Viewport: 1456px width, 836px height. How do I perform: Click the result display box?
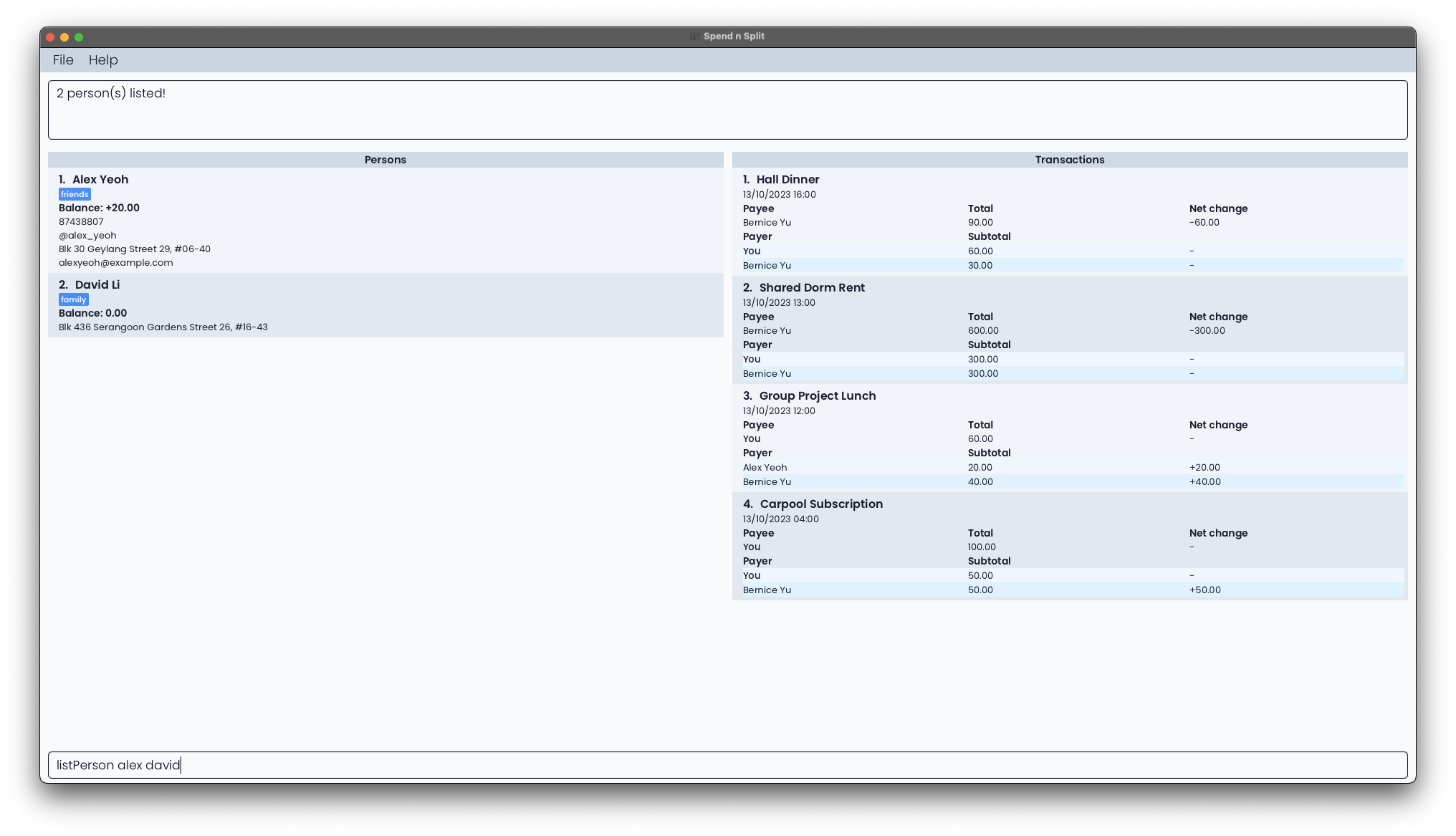click(727, 110)
